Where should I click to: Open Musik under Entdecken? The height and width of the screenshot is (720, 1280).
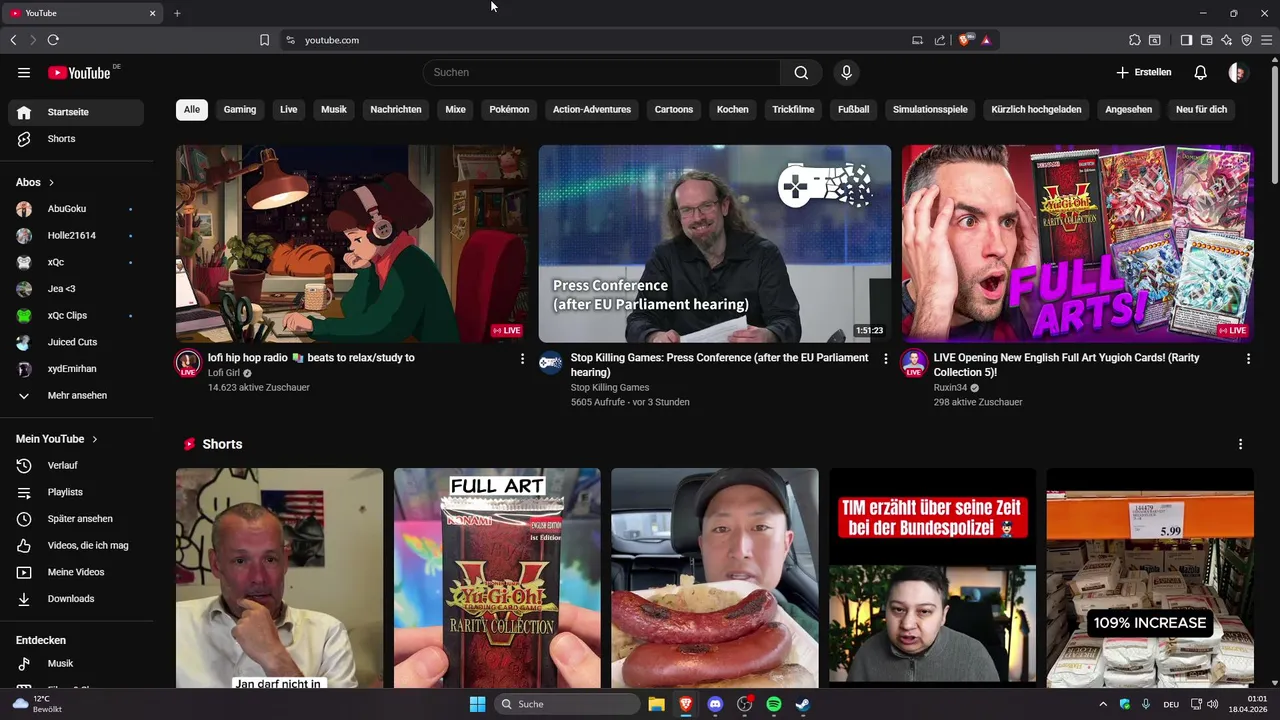tap(76, 663)
